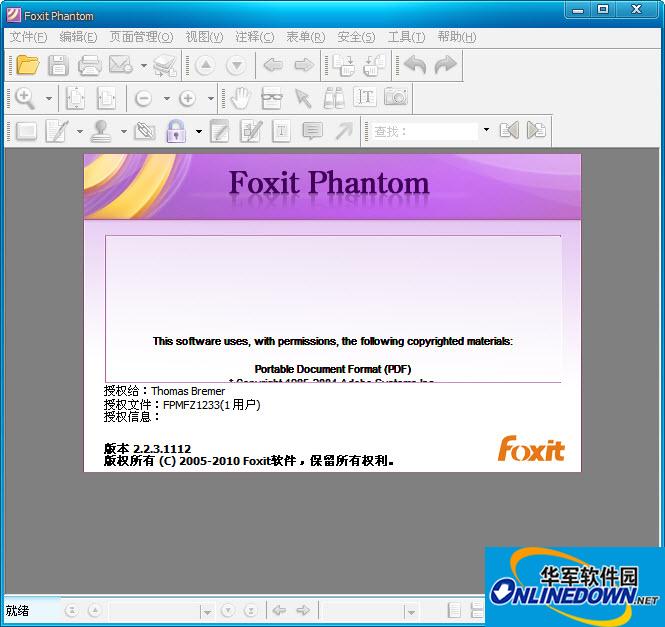Open the 页面管理(O) menu
This screenshot has height=627, width=665.
point(141,37)
